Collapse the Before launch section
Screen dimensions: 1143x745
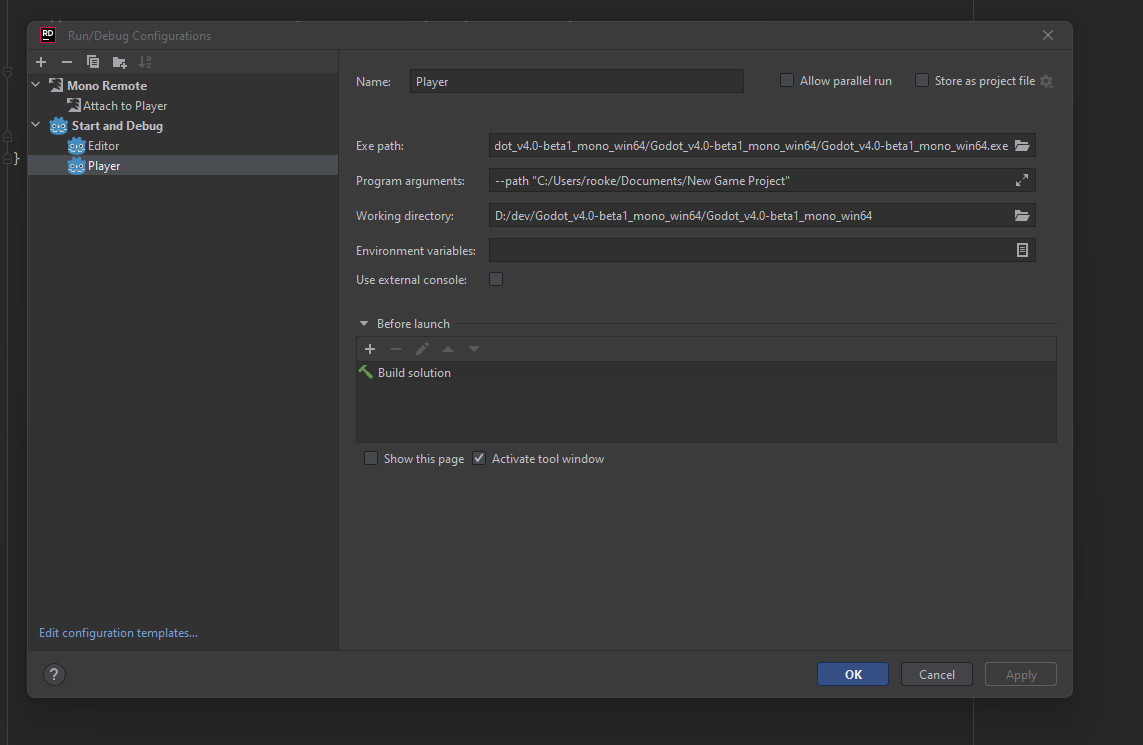click(x=363, y=323)
